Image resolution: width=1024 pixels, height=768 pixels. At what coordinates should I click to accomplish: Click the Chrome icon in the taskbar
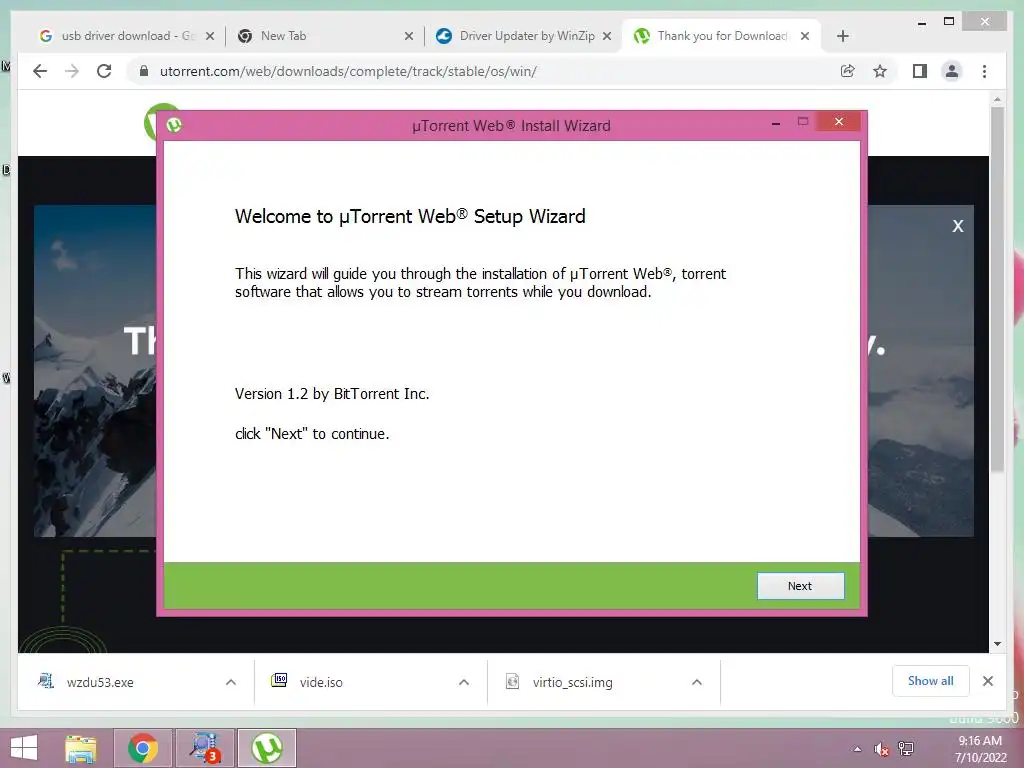click(x=143, y=748)
